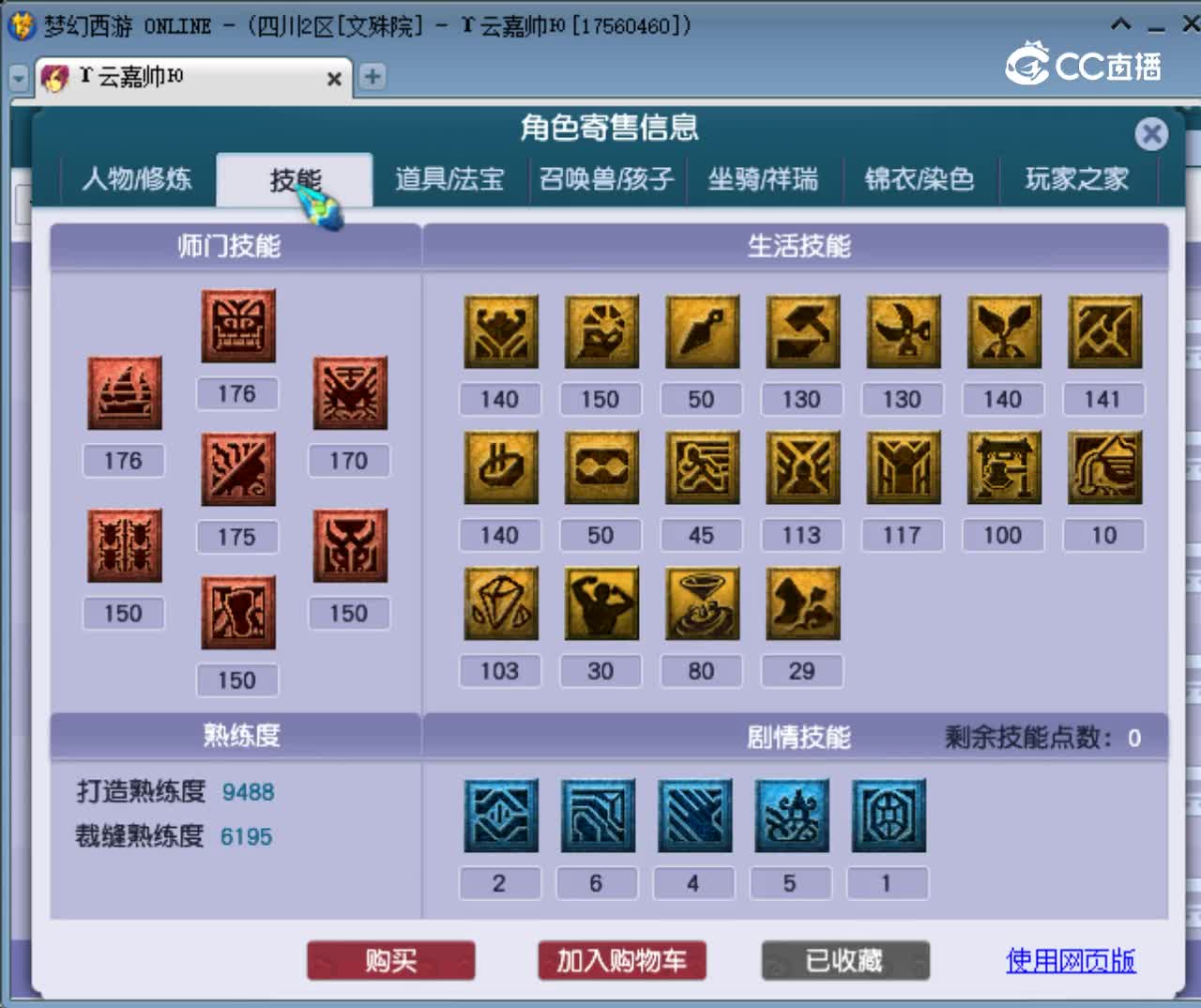The height and width of the screenshot is (1008, 1201).
Task: Select the life skill icon above level 113
Action: pyautogui.click(x=803, y=467)
